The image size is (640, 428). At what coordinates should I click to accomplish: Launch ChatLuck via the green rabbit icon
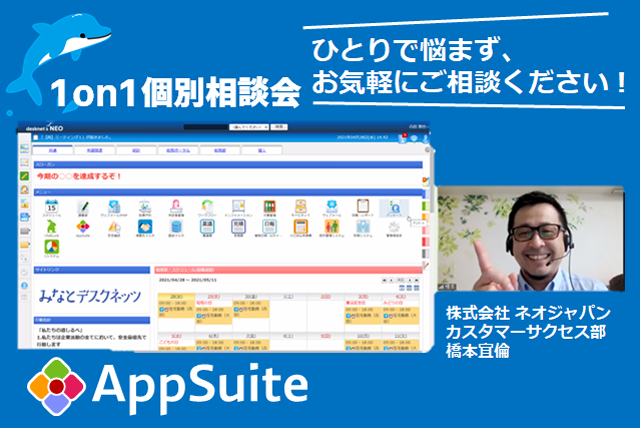click(52, 226)
